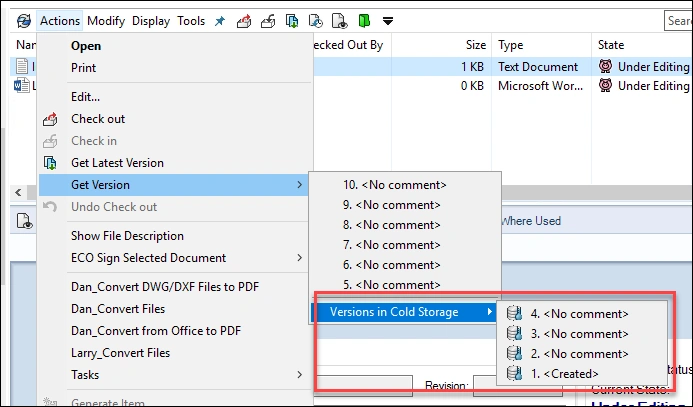This screenshot has width=693, height=407.
Task: Click the Get Latest Version toolbar icon
Action: pyautogui.click(x=291, y=21)
